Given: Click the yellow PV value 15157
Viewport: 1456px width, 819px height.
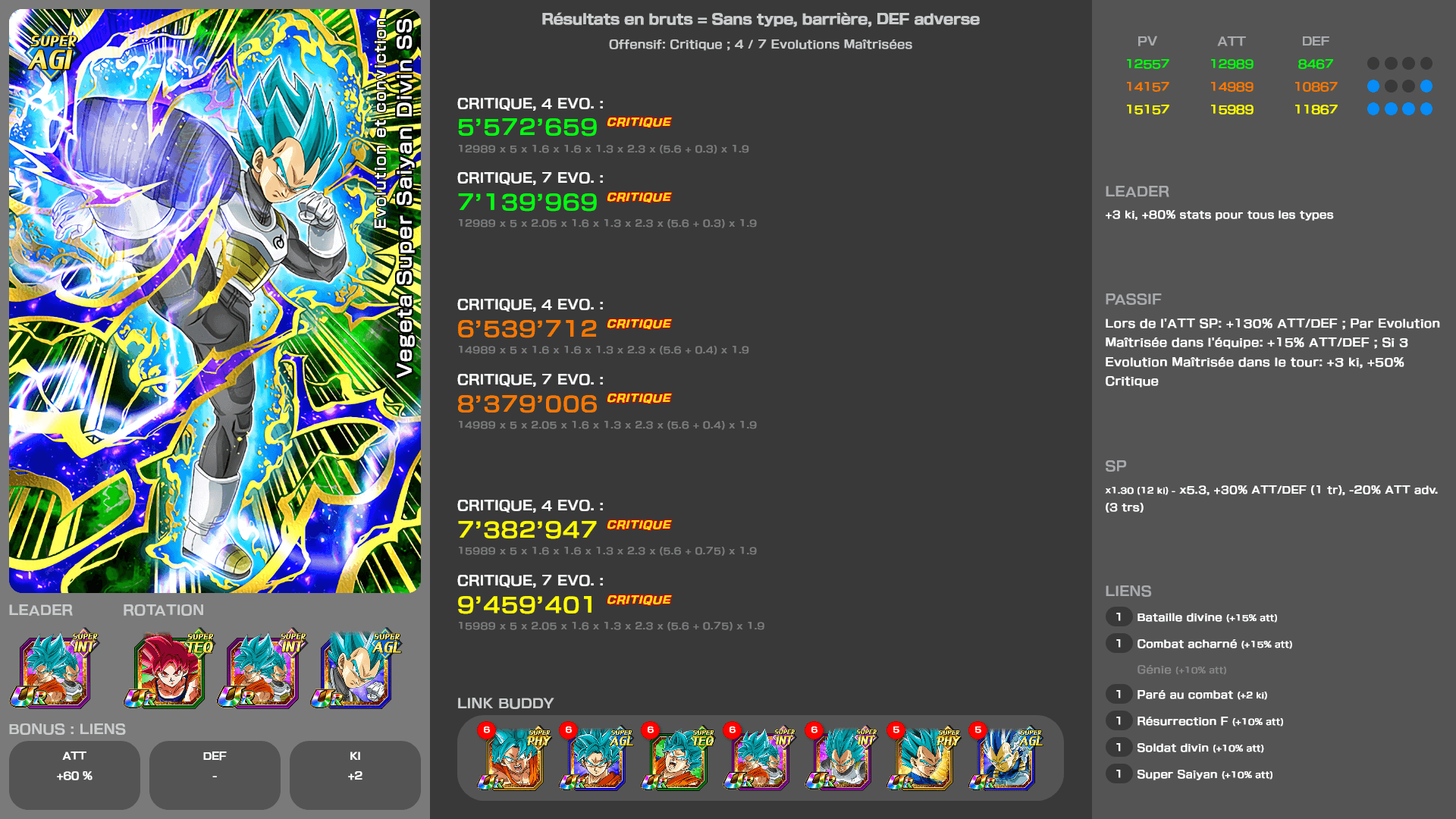Looking at the screenshot, I should click(x=1147, y=109).
